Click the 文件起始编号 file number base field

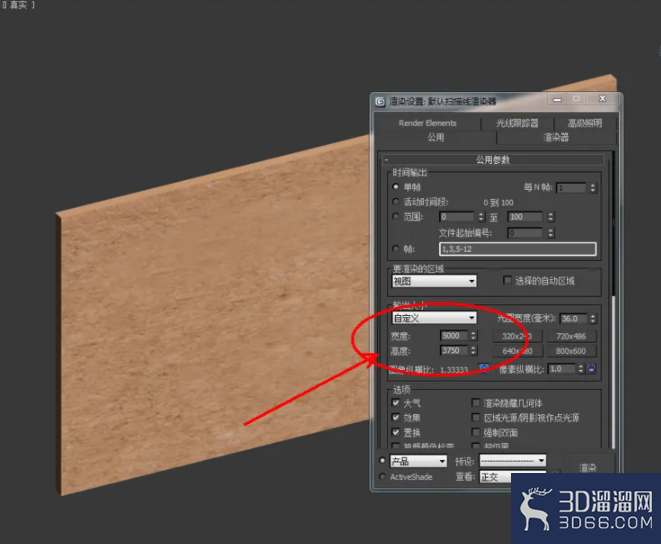point(525,233)
